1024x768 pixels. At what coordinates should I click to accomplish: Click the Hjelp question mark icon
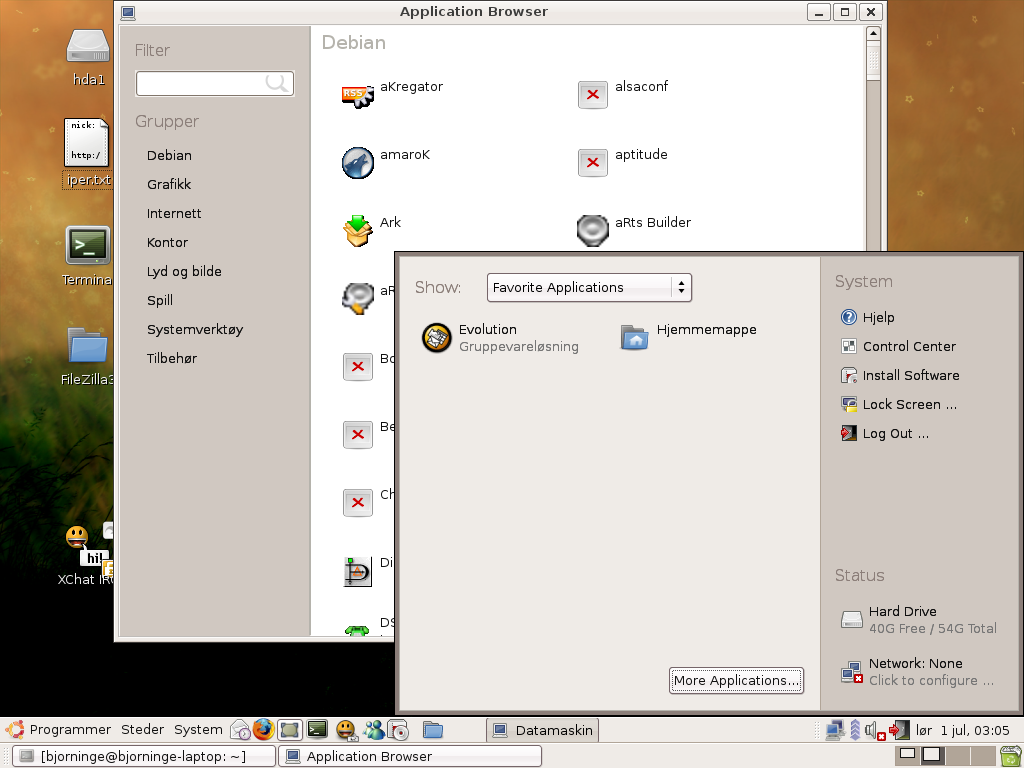point(848,317)
